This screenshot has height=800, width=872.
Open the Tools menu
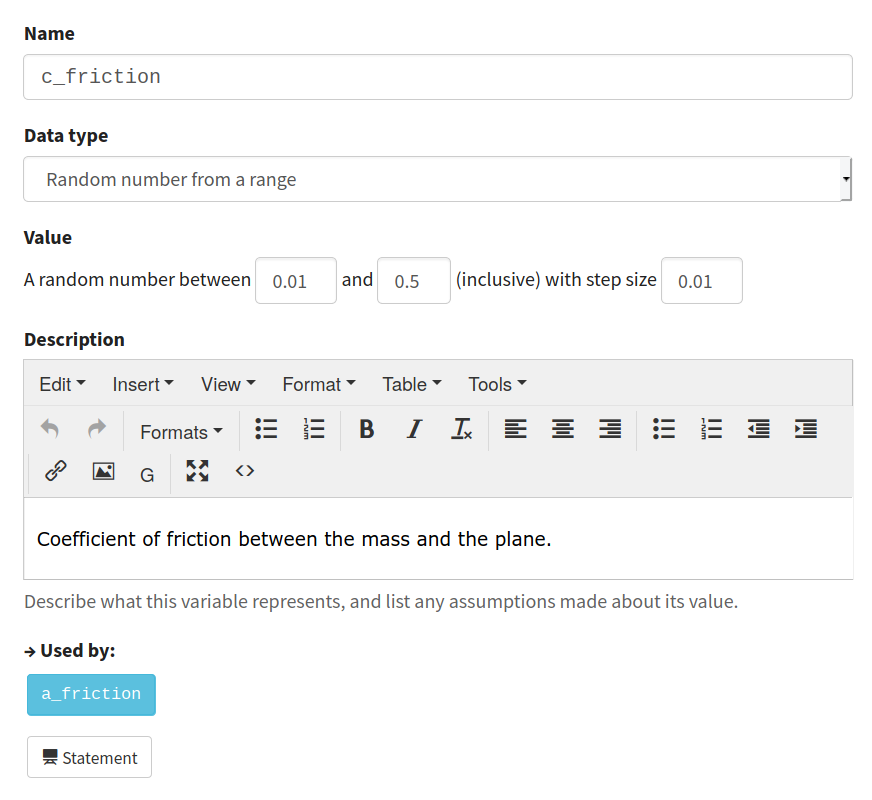[x=497, y=384]
